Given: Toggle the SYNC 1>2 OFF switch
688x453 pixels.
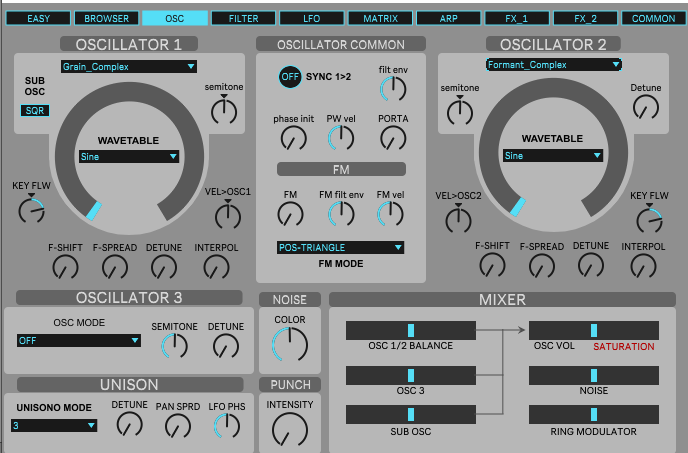Looking at the screenshot, I should [290, 77].
